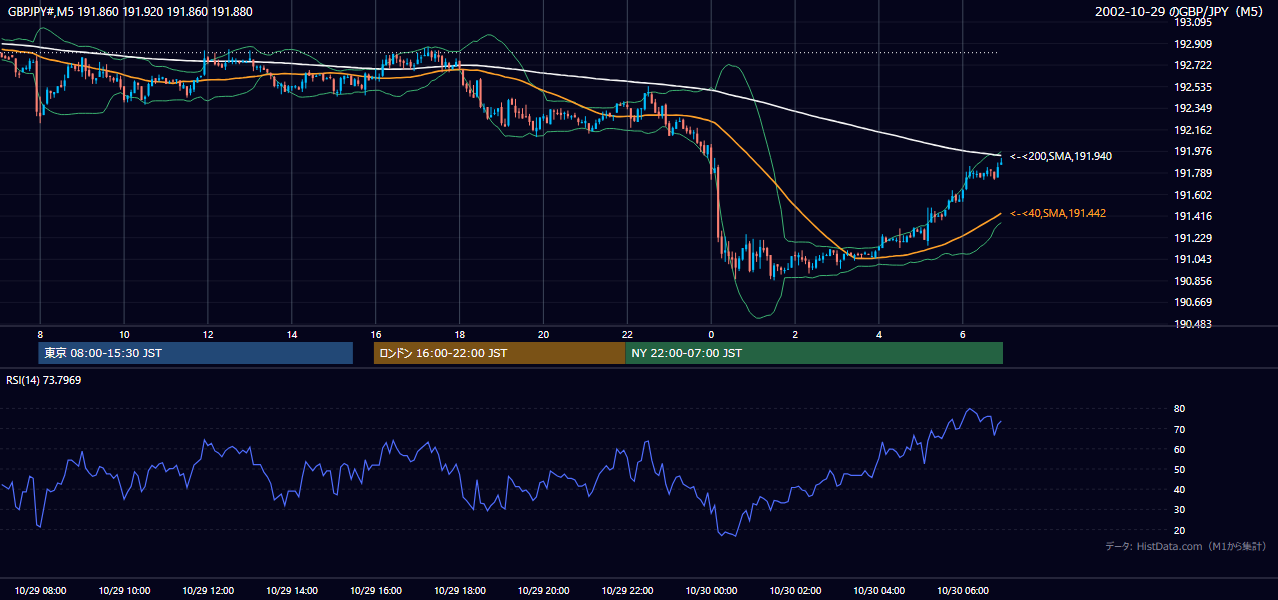Click price level 191.789 on the axis
Image resolution: width=1278 pixels, height=600 pixels.
point(1192,173)
